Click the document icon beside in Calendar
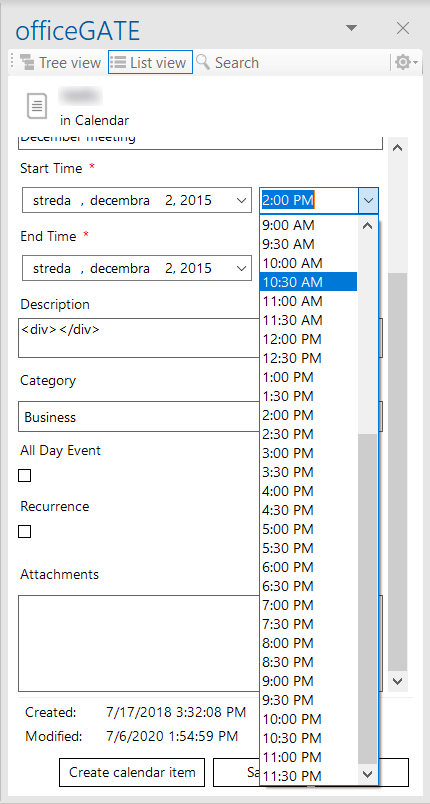The width and height of the screenshot is (430, 804). [x=37, y=107]
